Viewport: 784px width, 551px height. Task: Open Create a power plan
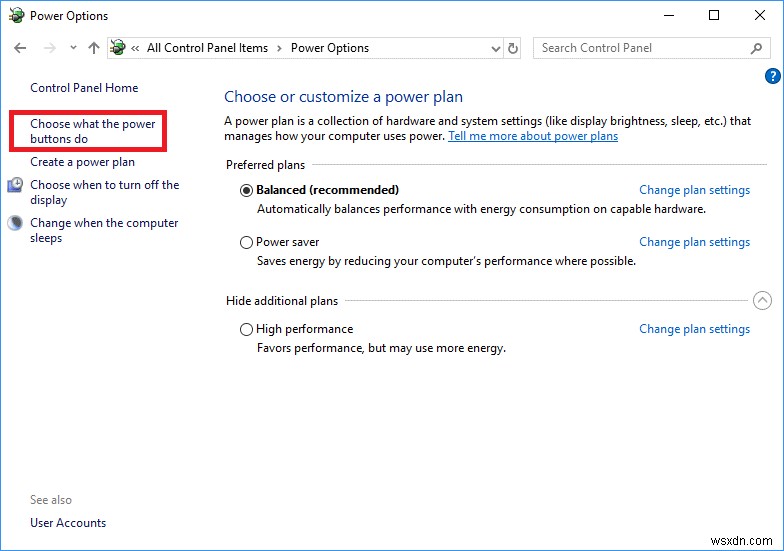[x=82, y=162]
